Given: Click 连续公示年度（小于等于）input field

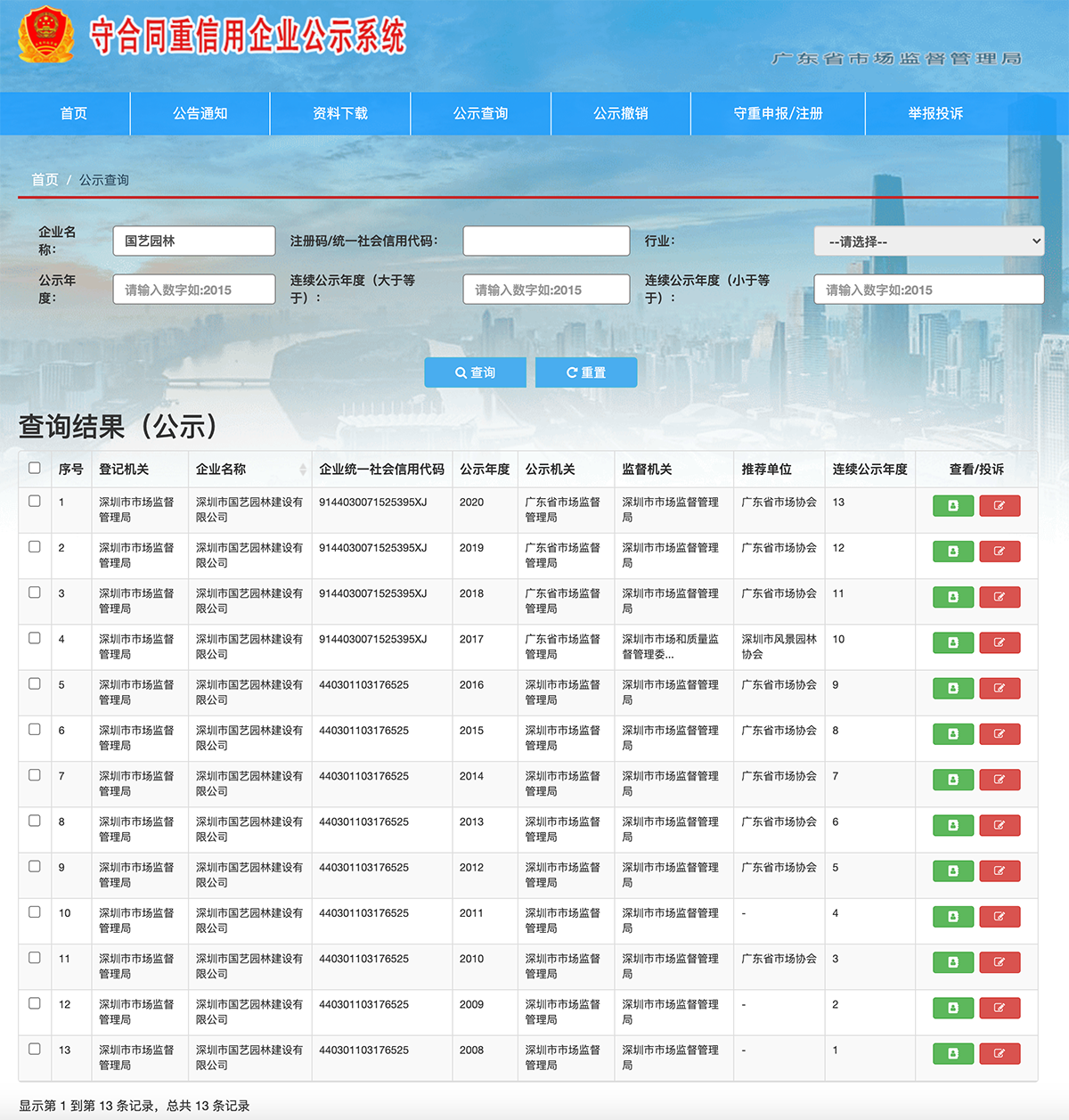Looking at the screenshot, I should pyautogui.click(x=929, y=290).
